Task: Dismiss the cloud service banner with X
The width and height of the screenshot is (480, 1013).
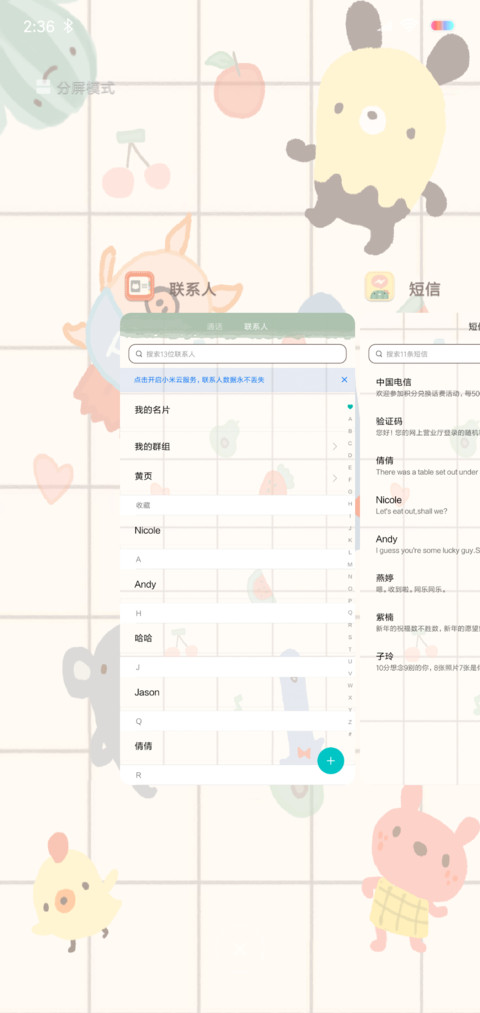Action: pyautogui.click(x=344, y=380)
